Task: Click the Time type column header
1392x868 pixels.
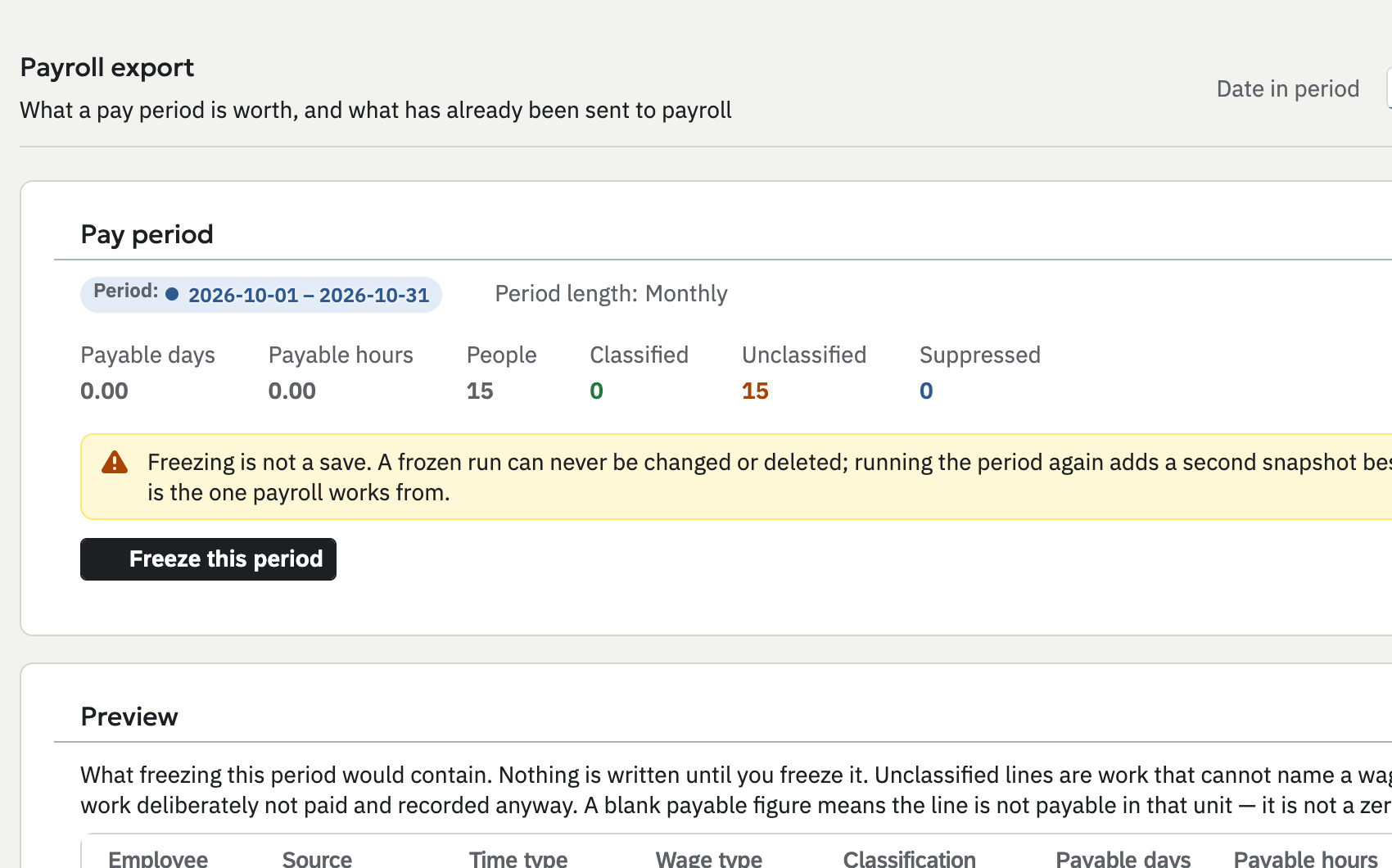Action: [x=518, y=858]
